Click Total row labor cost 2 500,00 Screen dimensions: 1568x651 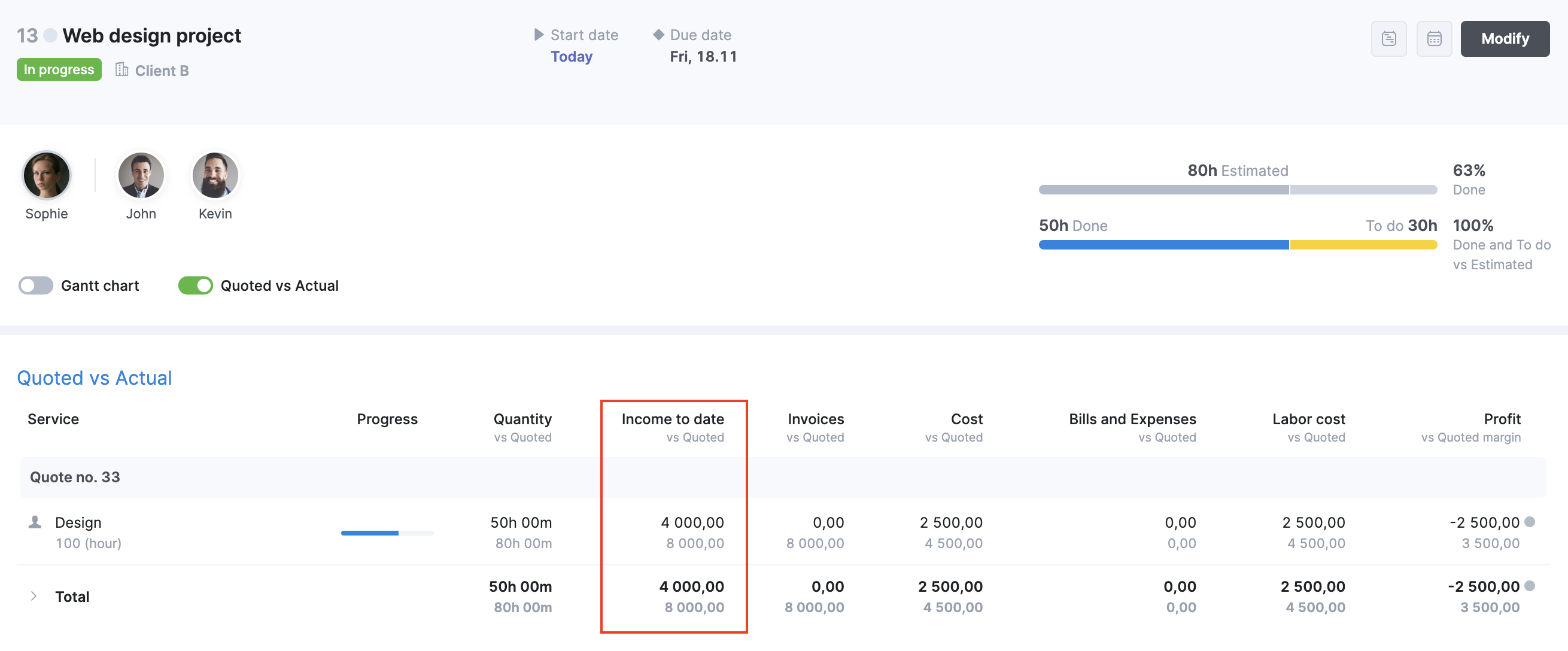pyautogui.click(x=1312, y=586)
